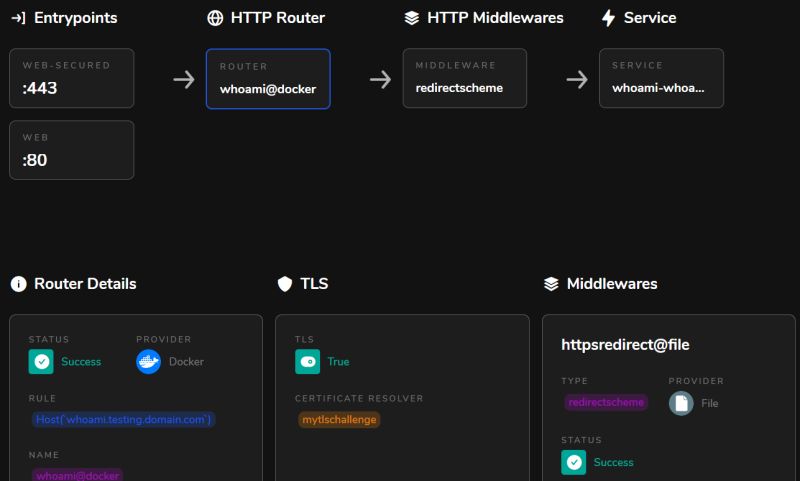Image resolution: width=800 pixels, height=481 pixels.
Task: Click the Entrypoints arrow-bracket icon
Action: 18,18
